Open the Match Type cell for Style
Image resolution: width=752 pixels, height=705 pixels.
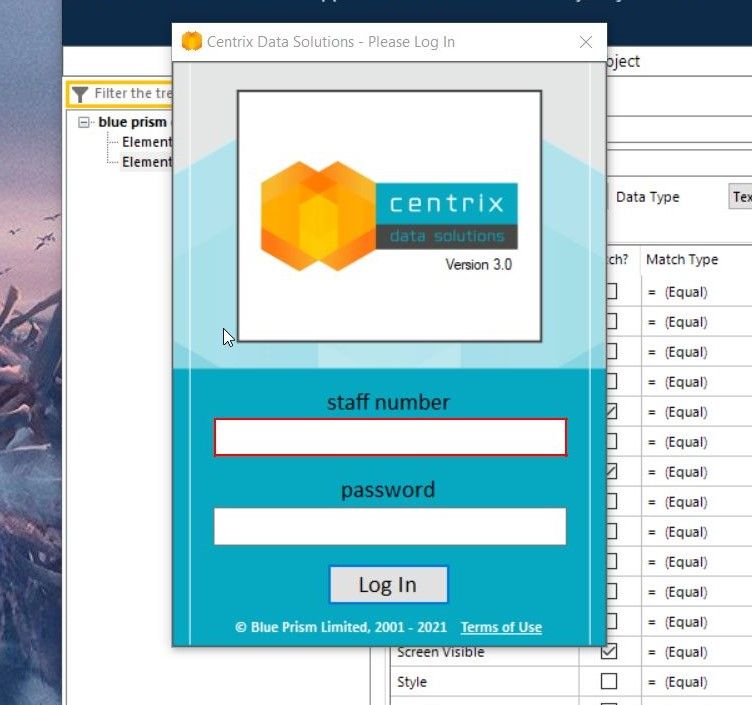(x=696, y=682)
